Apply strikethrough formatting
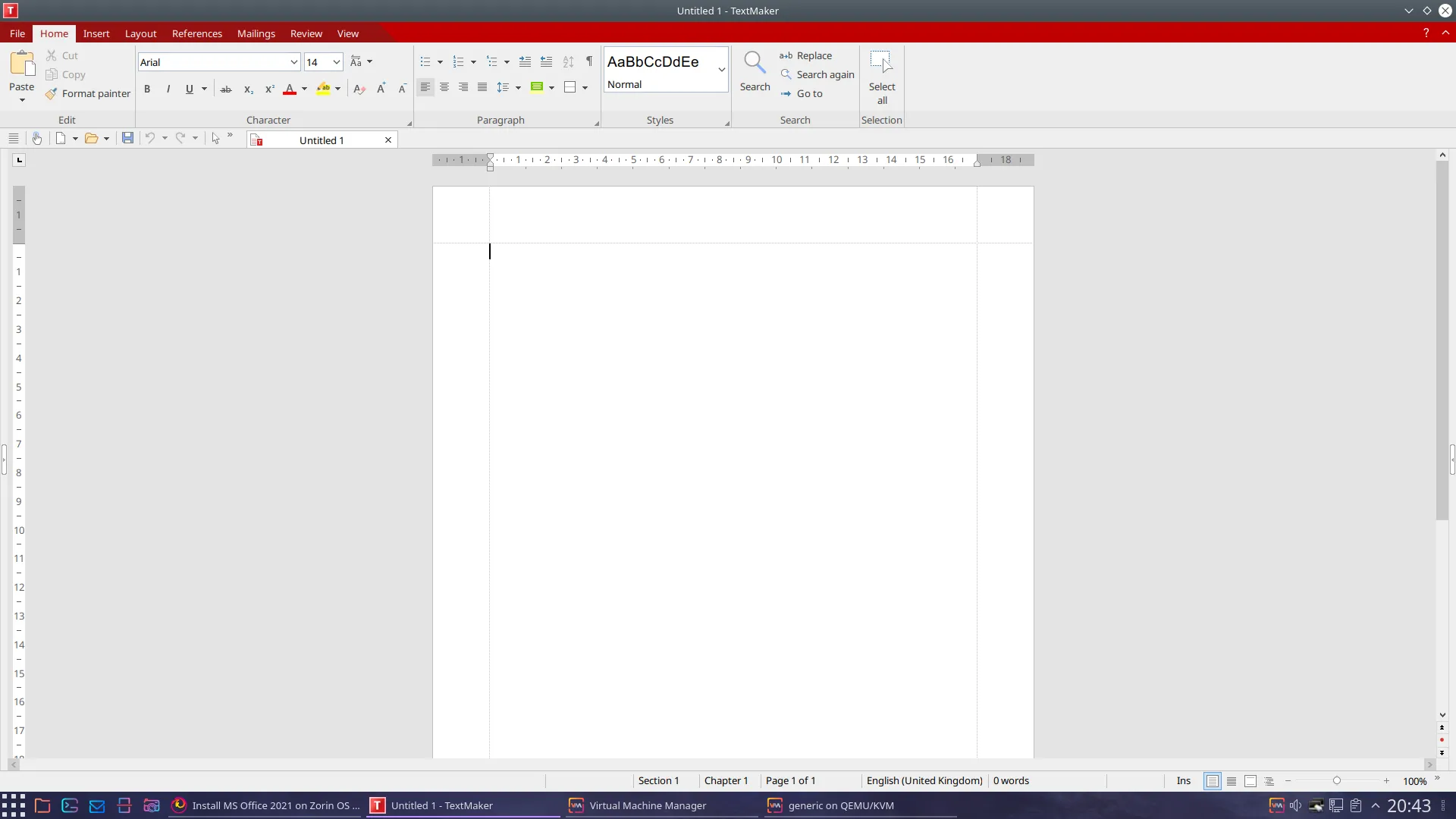Screen dimensions: 1456x819 (226, 89)
